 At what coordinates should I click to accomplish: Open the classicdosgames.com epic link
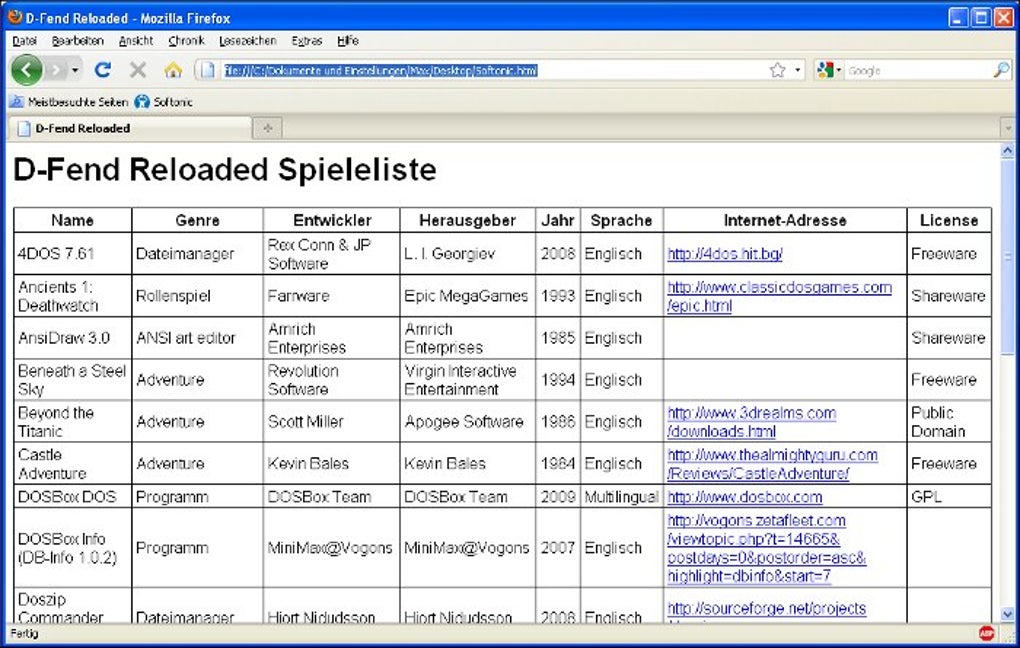[x=779, y=296]
